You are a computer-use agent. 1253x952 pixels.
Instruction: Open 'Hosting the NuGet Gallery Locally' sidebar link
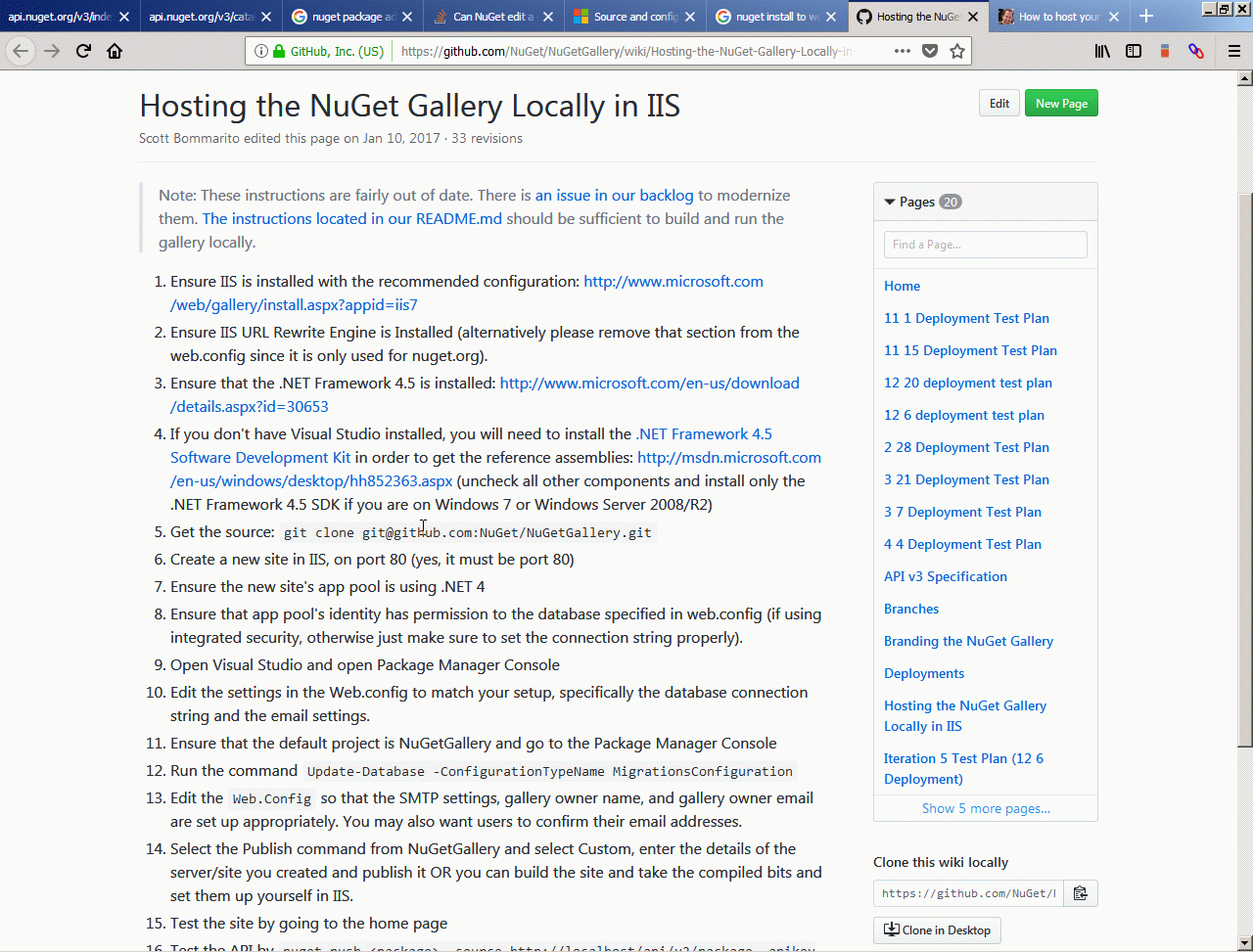(965, 716)
